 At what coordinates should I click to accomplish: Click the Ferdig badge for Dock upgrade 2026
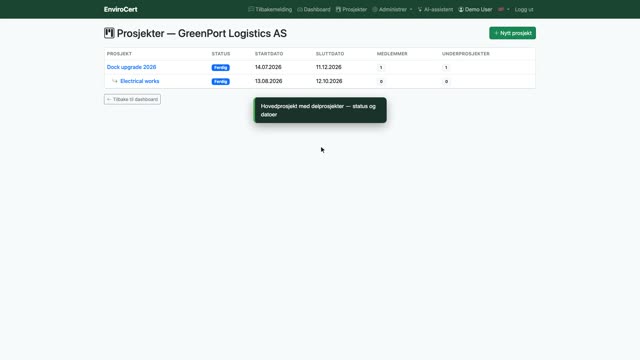click(220, 67)
